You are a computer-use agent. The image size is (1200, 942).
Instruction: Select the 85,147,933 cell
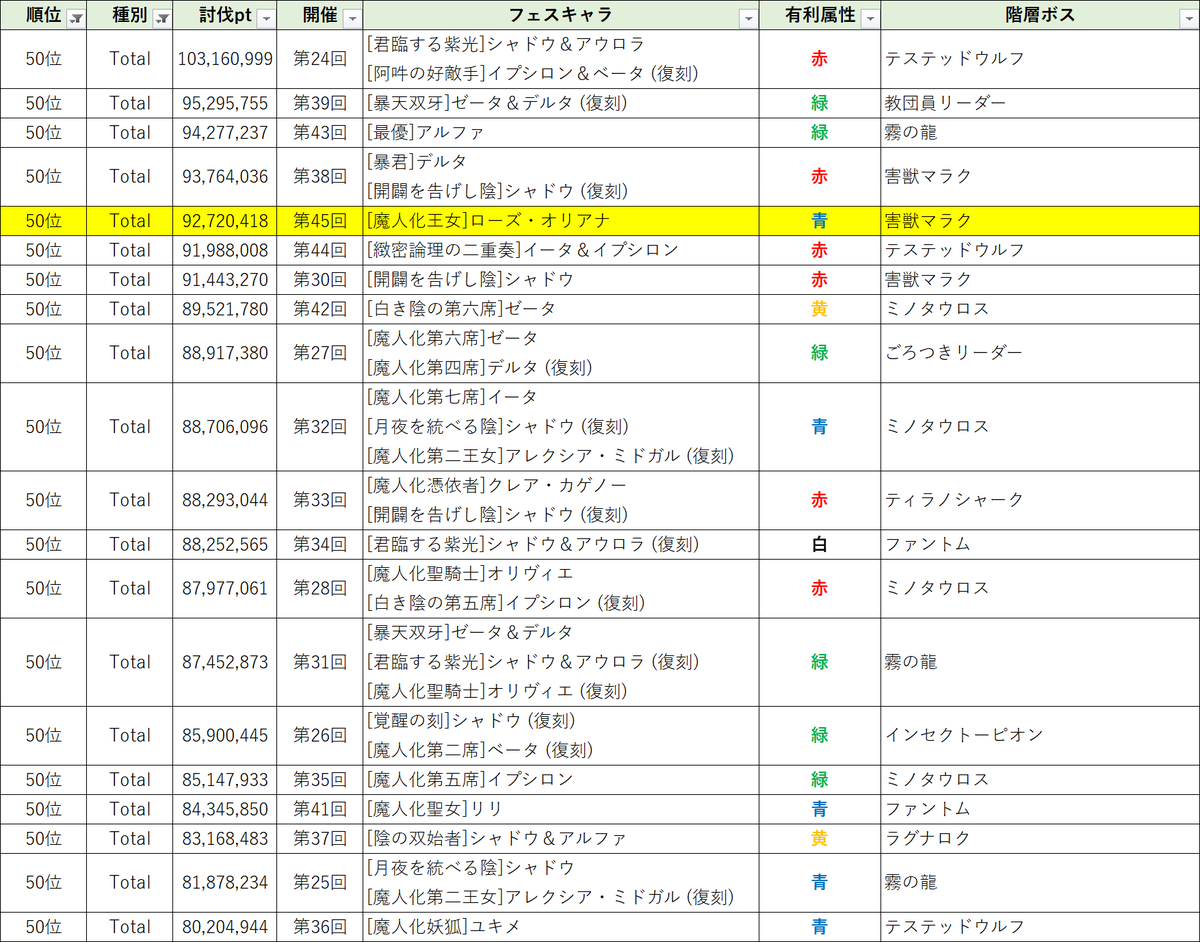click(224, 779)
